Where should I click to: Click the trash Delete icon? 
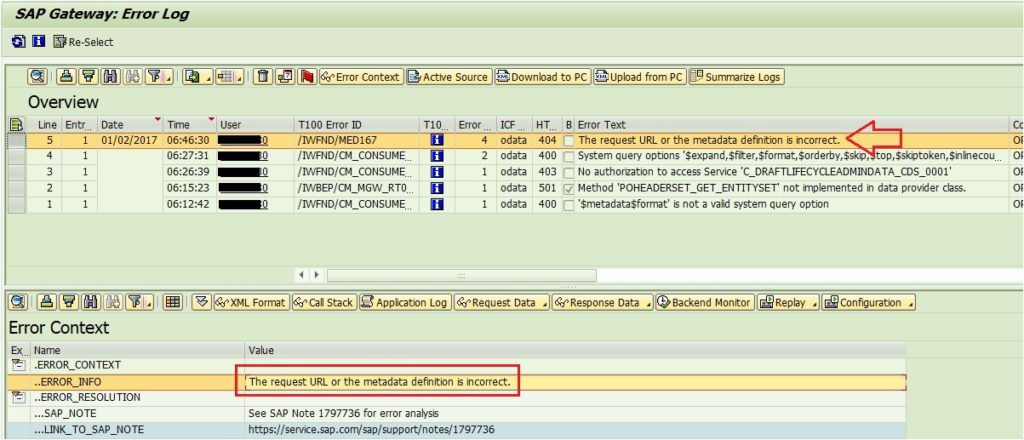click(x=263, y=77)
